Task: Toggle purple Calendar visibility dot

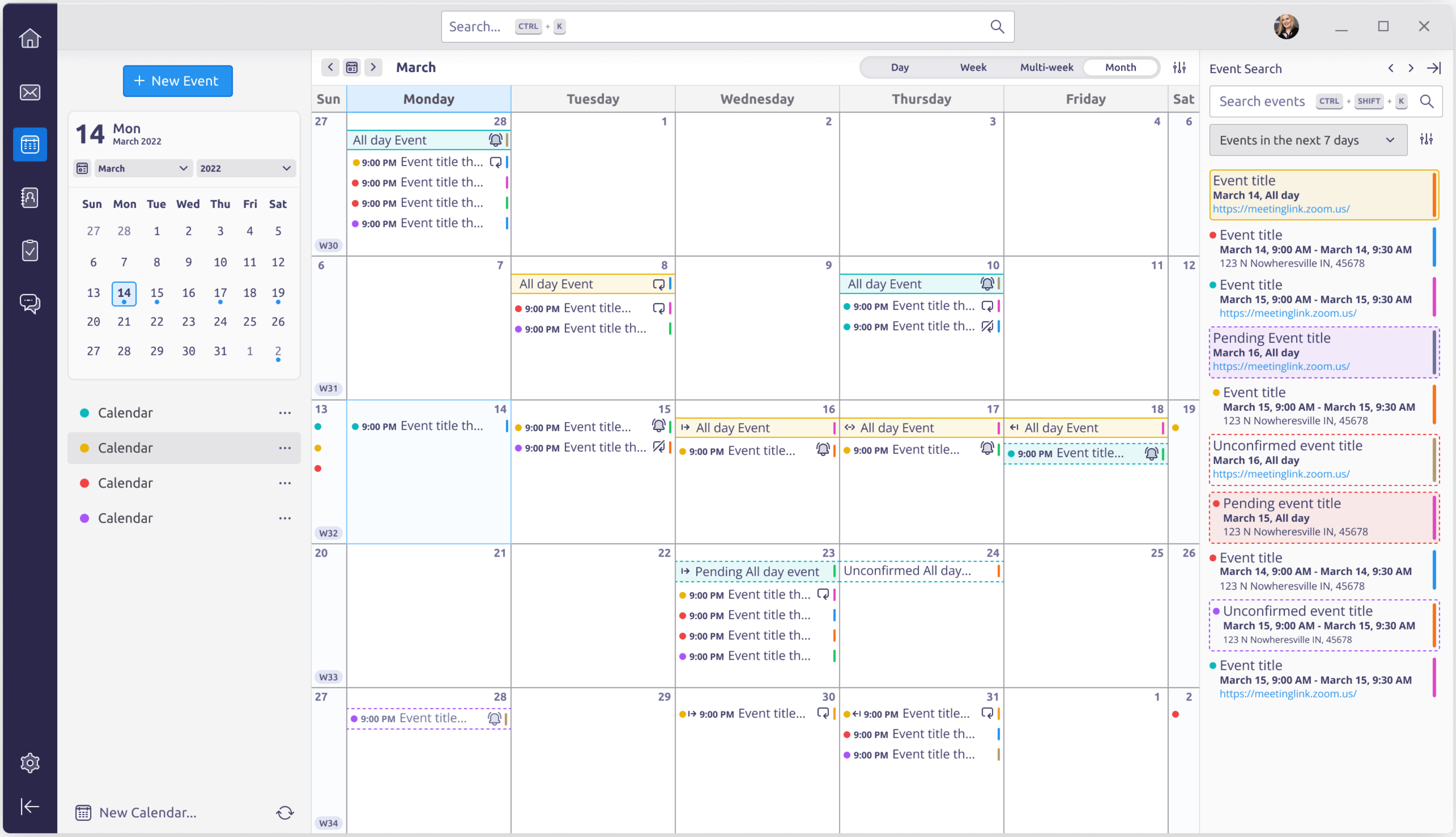Action: 84,518
